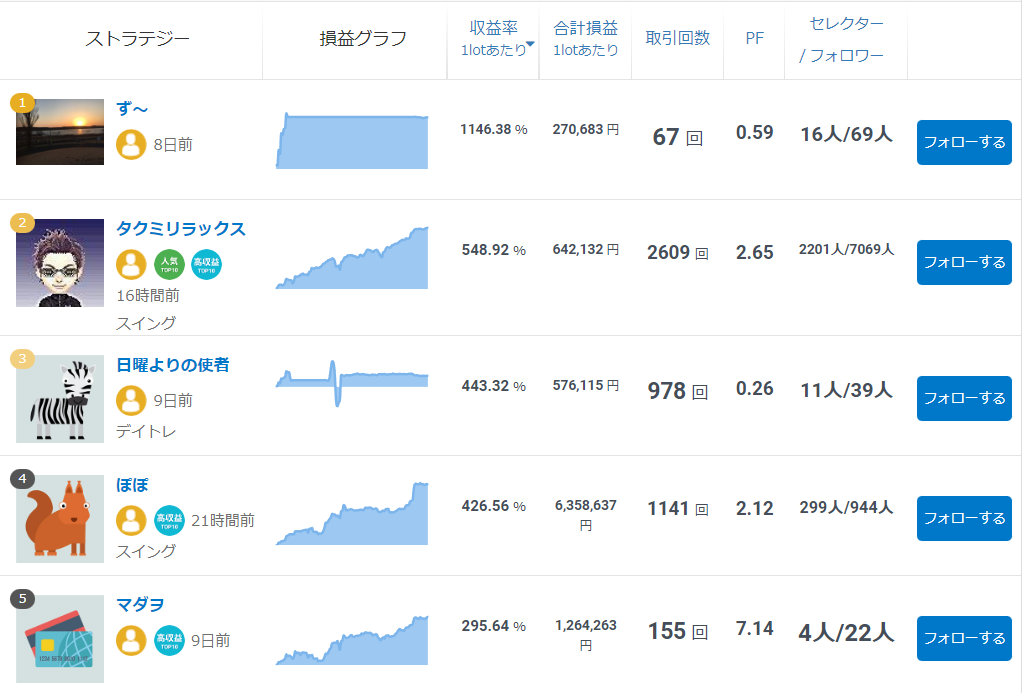Click the ストラテジー column header
1022x693 pixels.
point(138,38)
